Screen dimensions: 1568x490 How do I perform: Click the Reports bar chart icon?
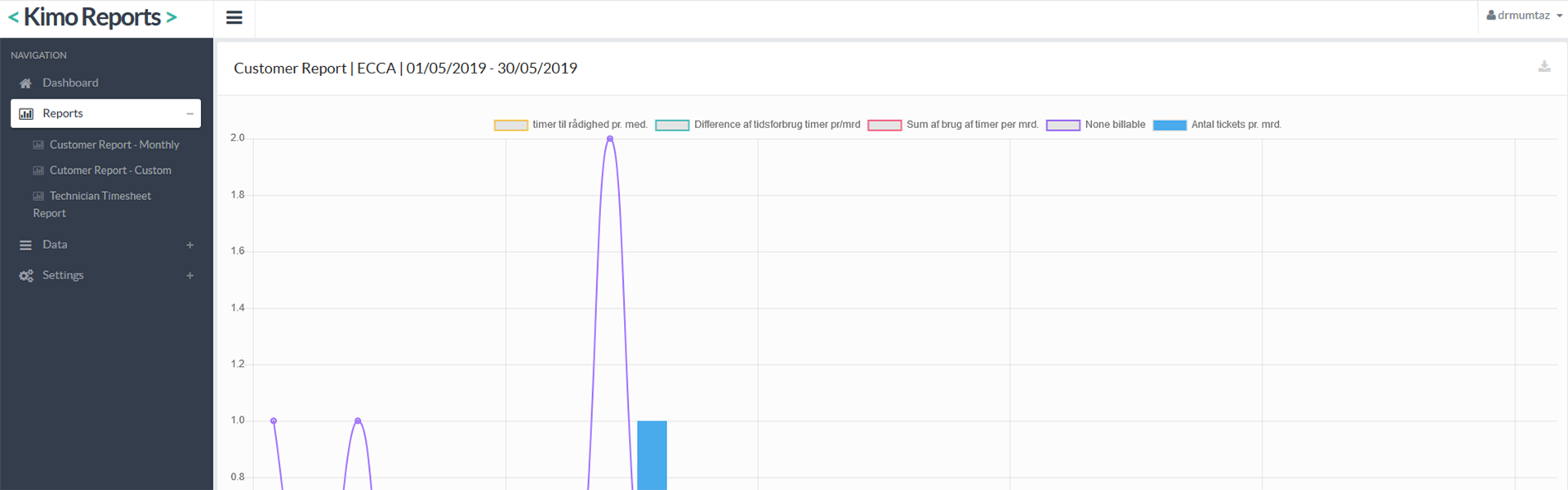[x=26, y=114]
